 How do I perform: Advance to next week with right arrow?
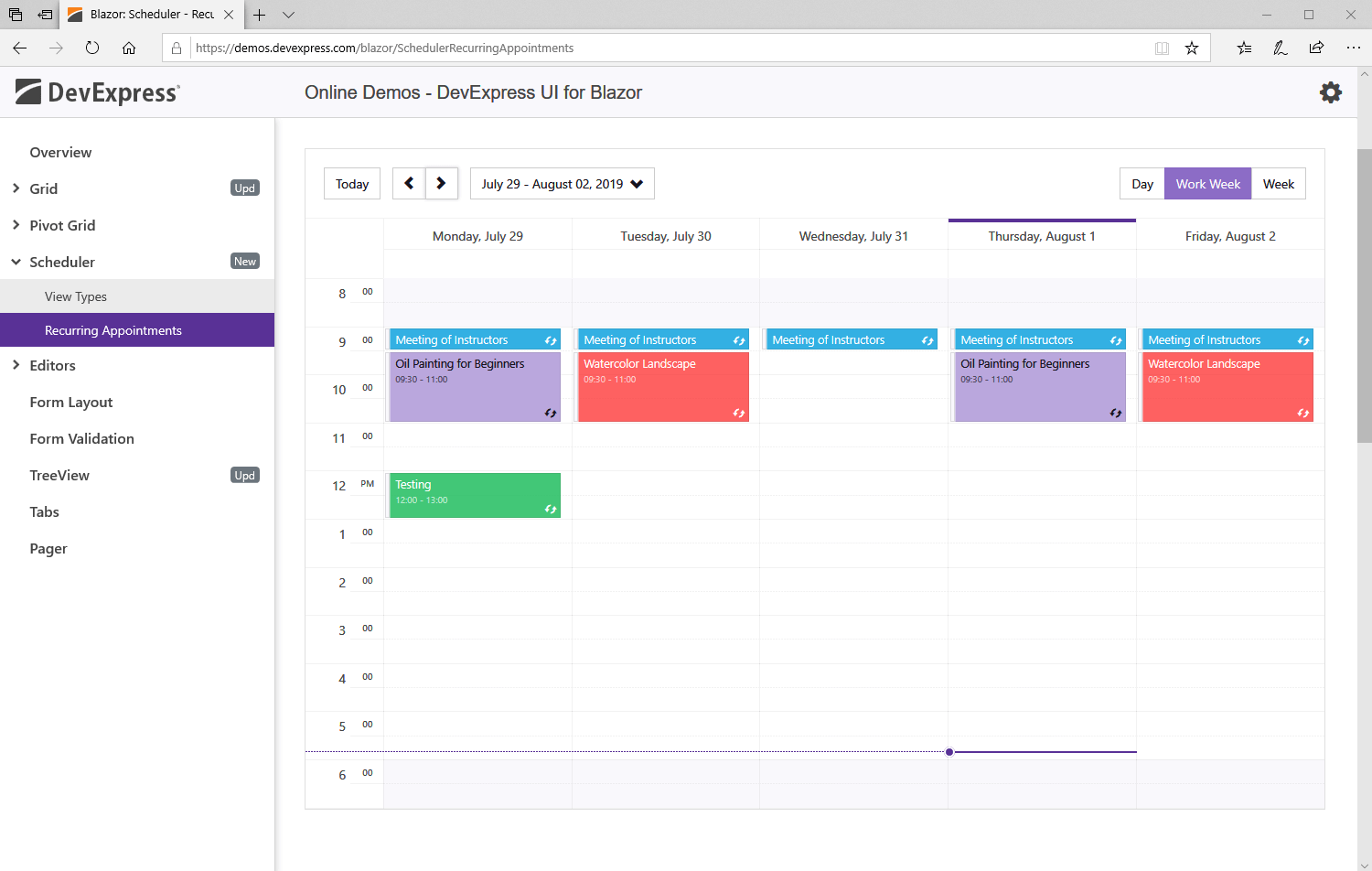click(441, 184)
